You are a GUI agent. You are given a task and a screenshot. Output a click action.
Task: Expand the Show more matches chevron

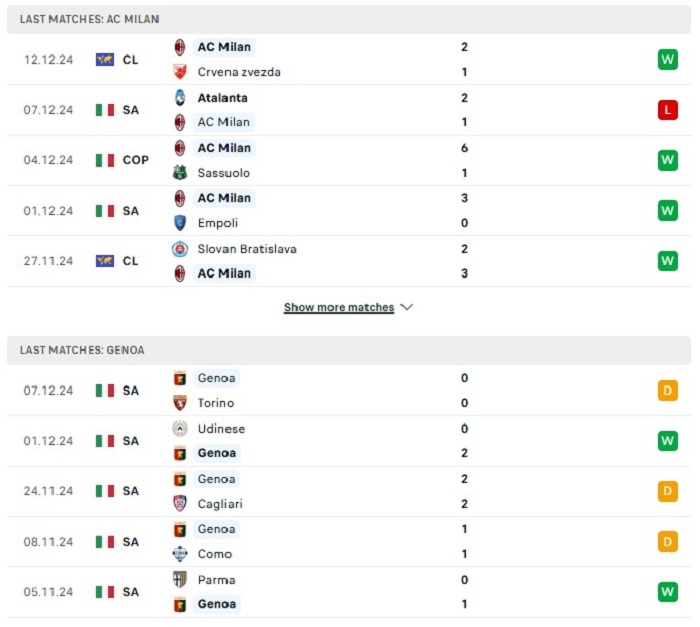407,307
